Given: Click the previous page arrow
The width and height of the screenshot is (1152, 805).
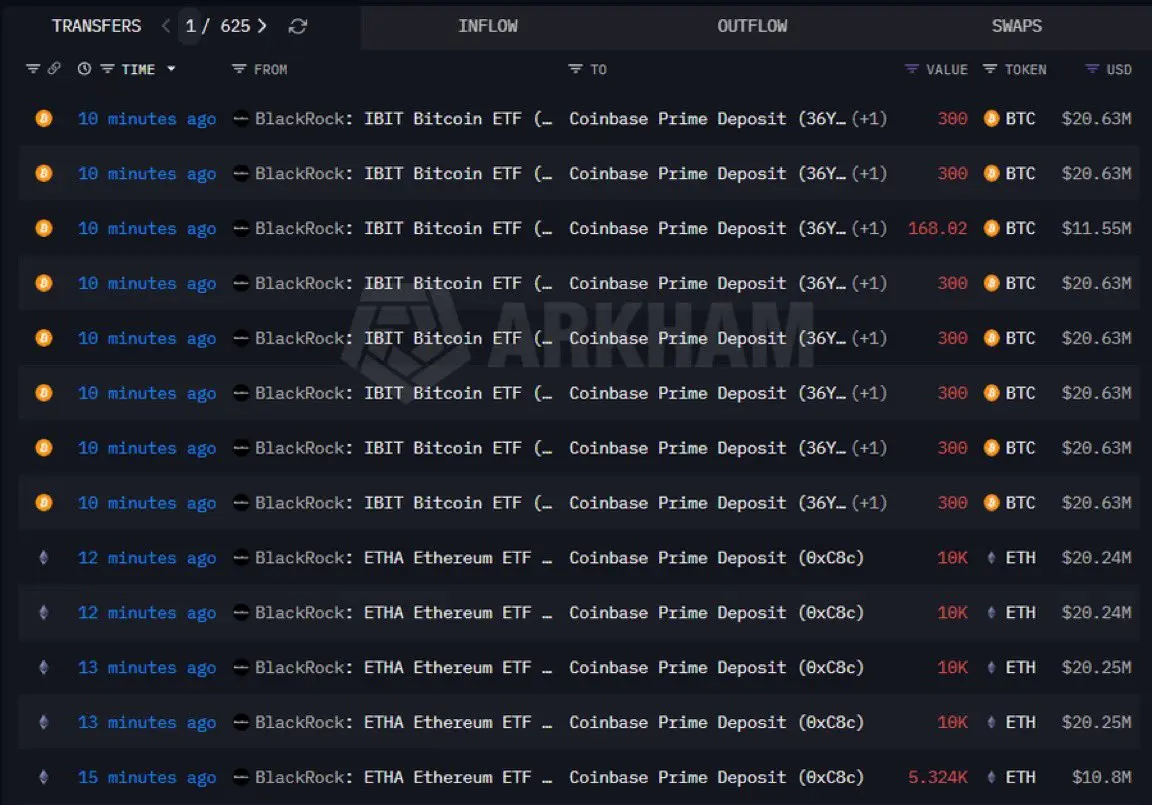Looking at the screenshot, I should [x=166, y=26].
